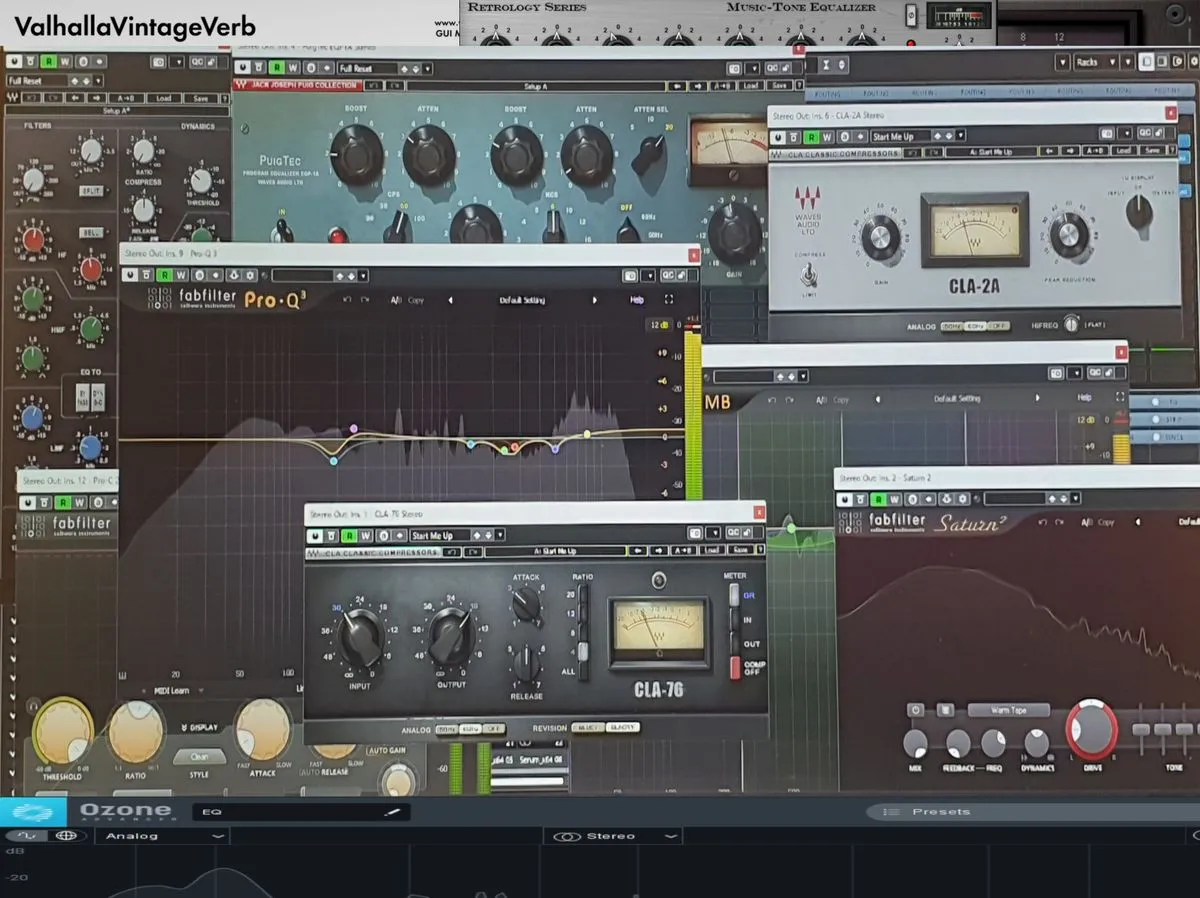Switch CLA-76 Analog setting to Off
Image resolution: width=1200 pixels, height=898 pixels.
tap(494, 728)
